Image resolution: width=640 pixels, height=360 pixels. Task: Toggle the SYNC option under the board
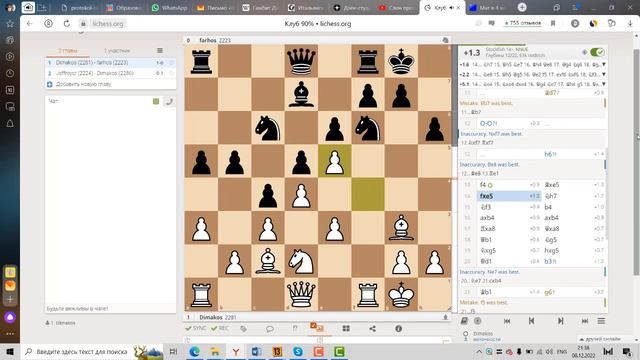pyautogui.click(x=196, y=328)
